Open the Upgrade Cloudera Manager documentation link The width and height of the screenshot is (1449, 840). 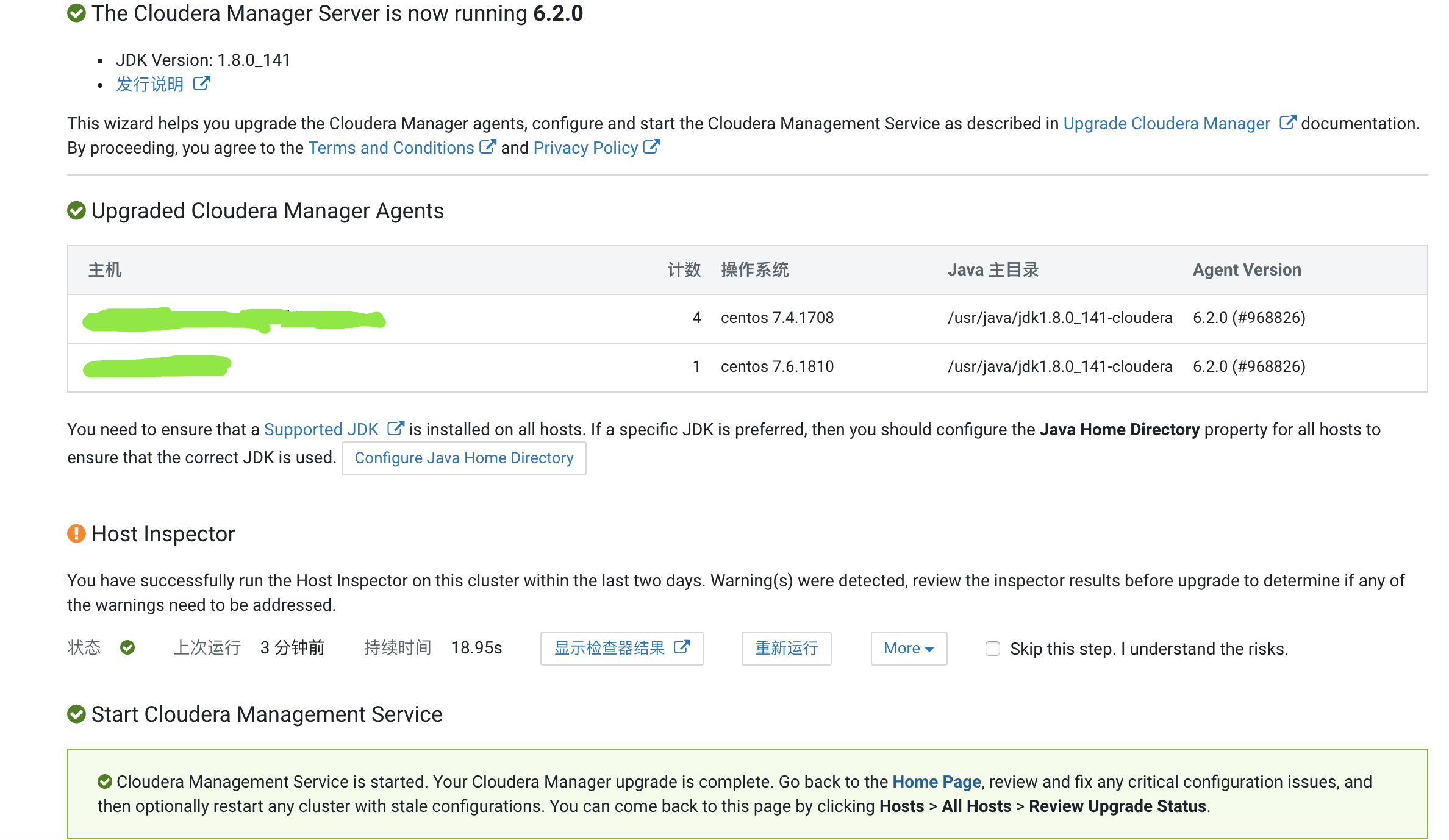[1167, 123]
